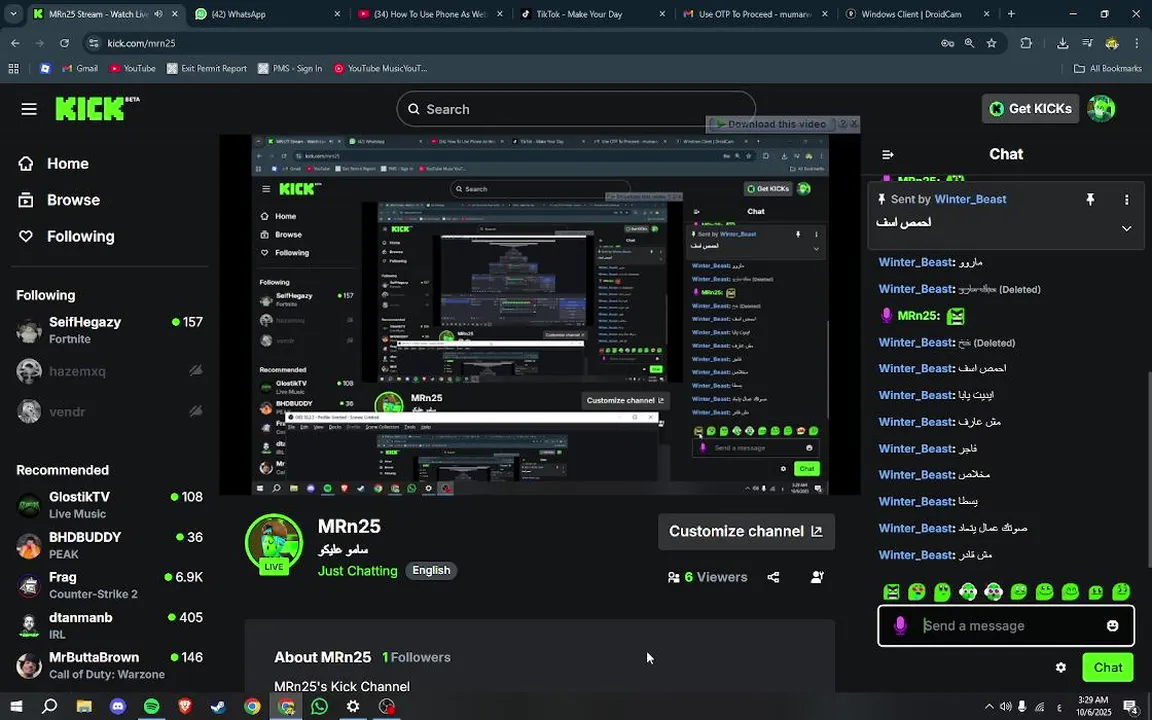Open the Kick sidebar hamburger menu
The width and height of the screenshot is (1152, 720).
click(x=29, y=109)
